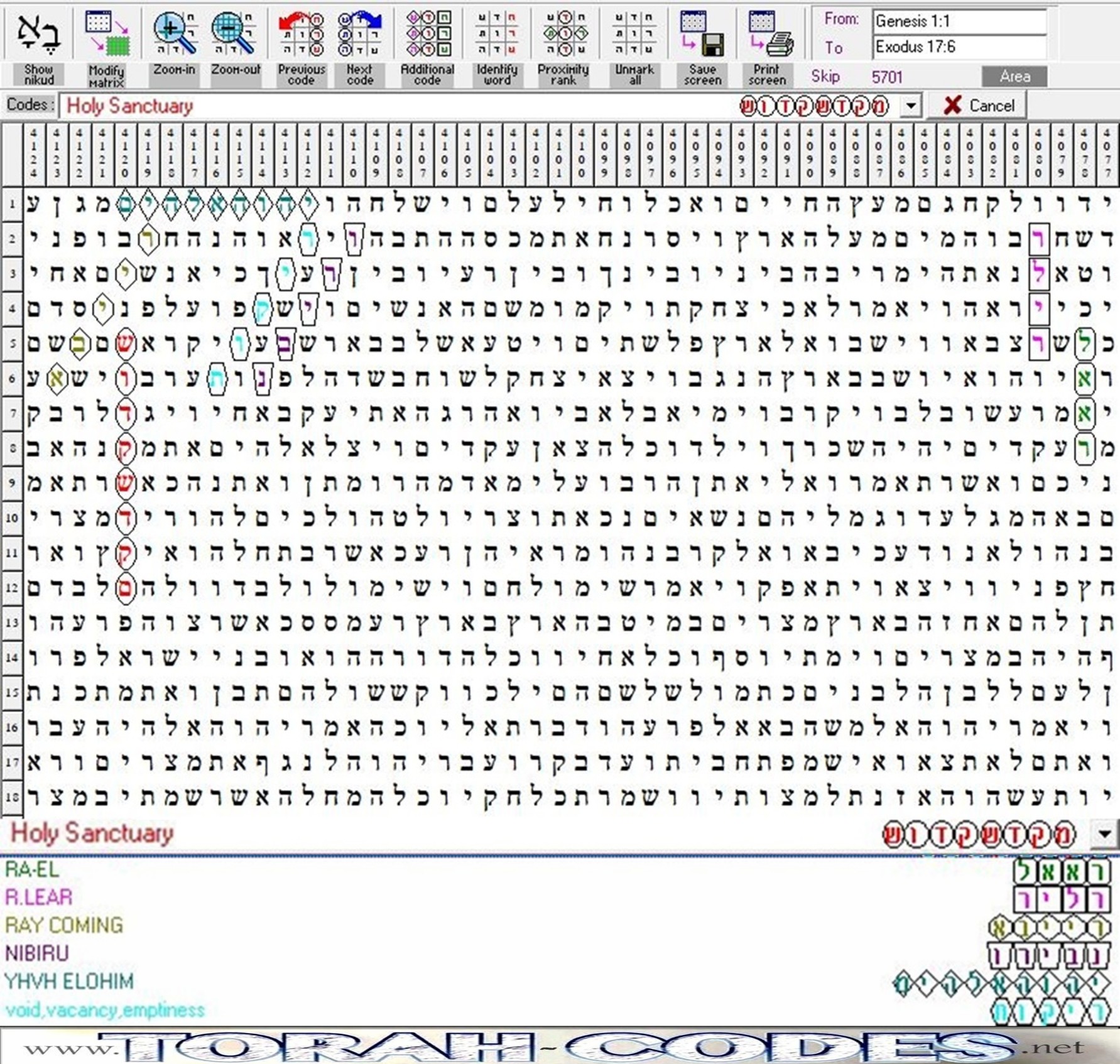Click the Zoom-in magnifier icon

point(174,34)
